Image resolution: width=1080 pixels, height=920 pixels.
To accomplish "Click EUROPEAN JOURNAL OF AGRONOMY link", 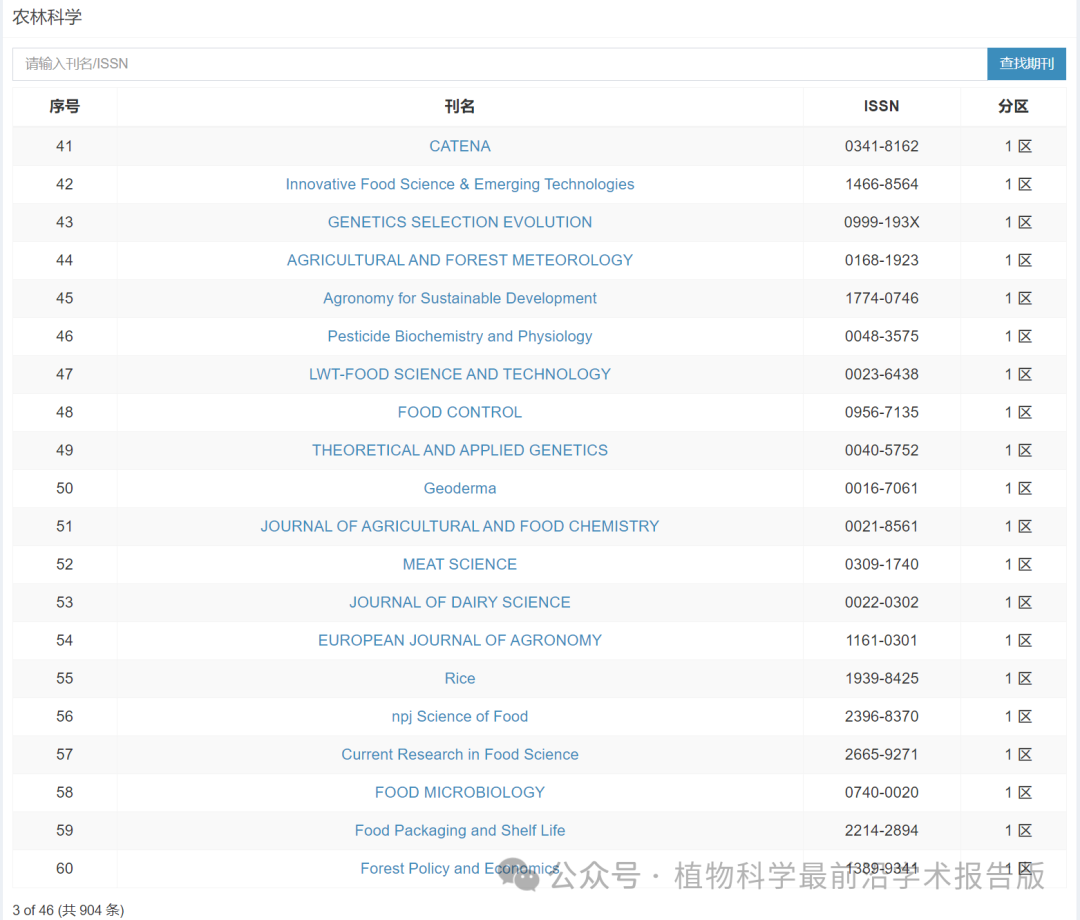I will [x=460, y=640].
